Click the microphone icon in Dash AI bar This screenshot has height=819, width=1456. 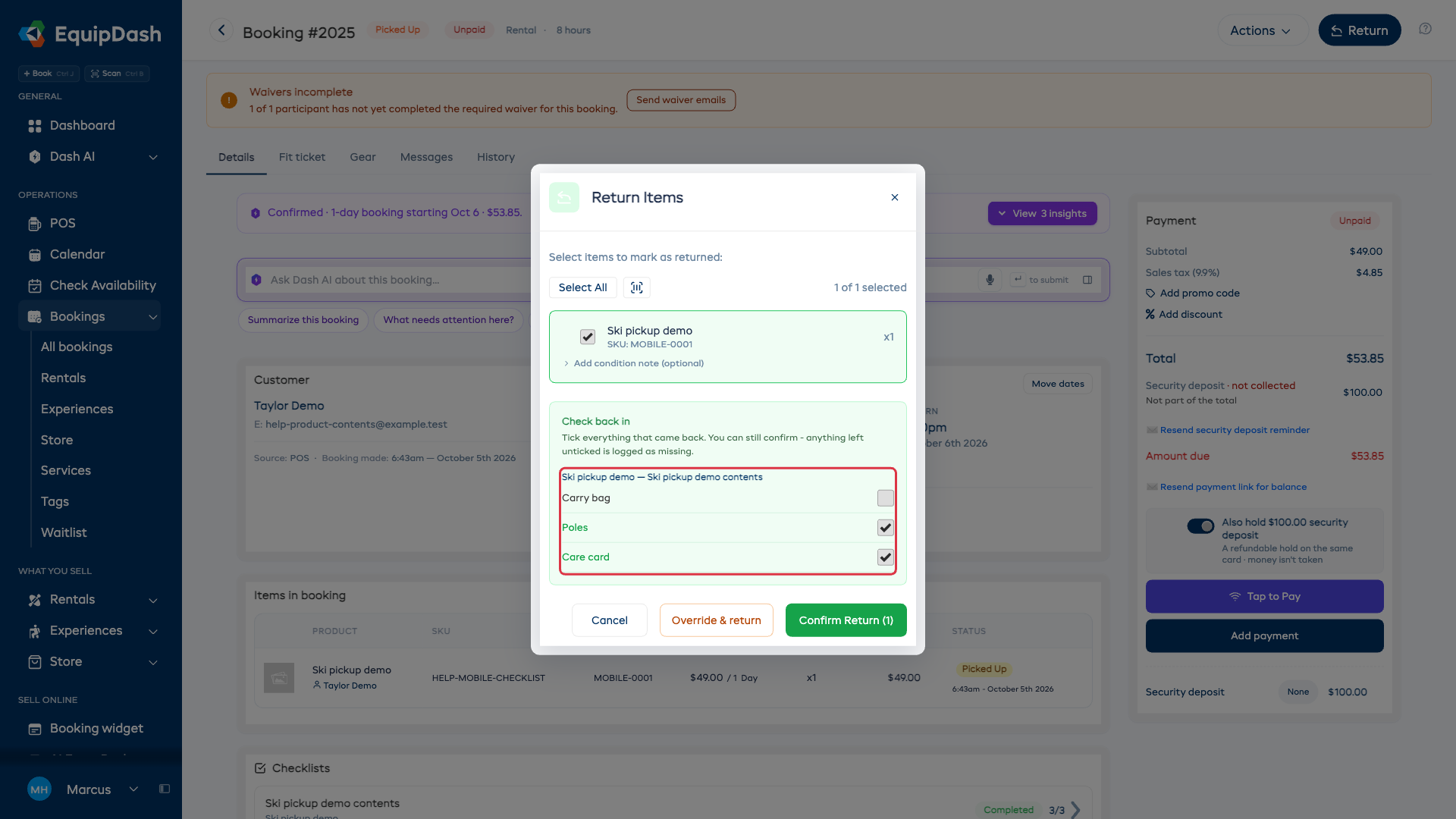pyautogui.click(x=990, y=280)
